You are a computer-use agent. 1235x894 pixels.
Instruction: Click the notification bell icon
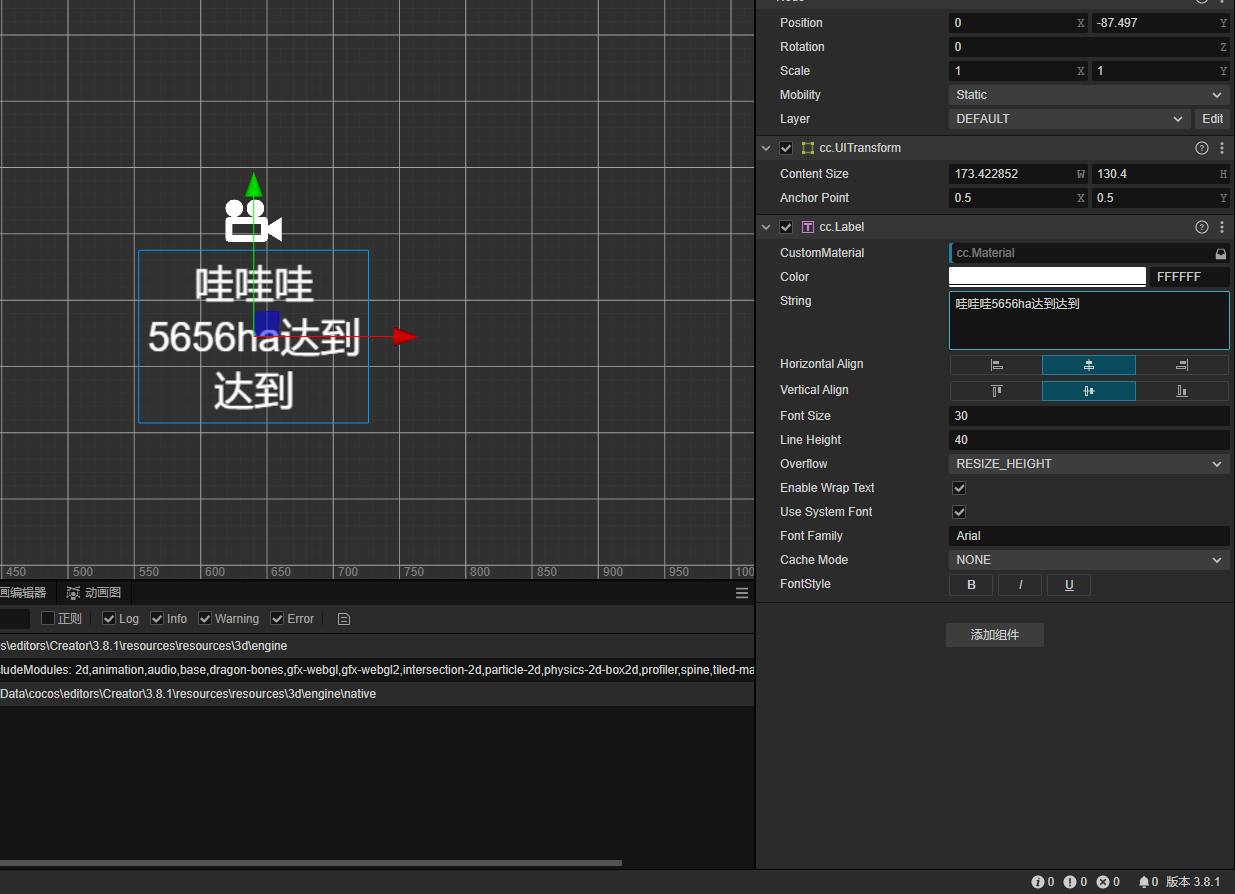tap(1144, 882)
